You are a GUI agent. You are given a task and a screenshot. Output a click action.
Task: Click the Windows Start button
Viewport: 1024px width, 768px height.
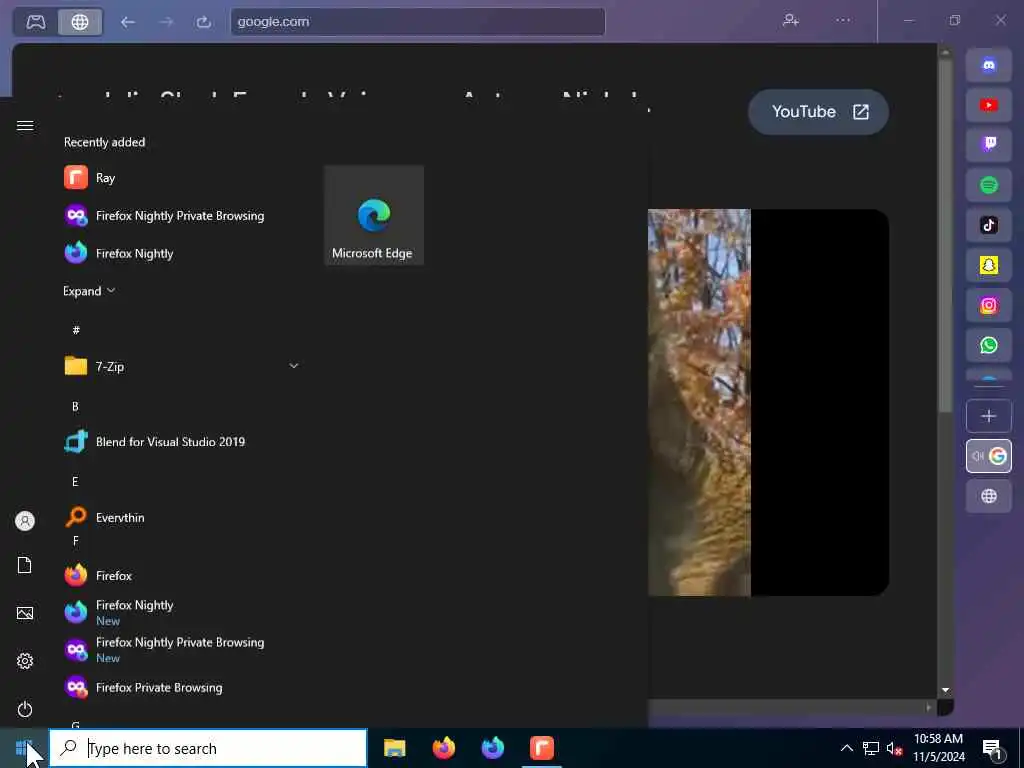[24, 748]
